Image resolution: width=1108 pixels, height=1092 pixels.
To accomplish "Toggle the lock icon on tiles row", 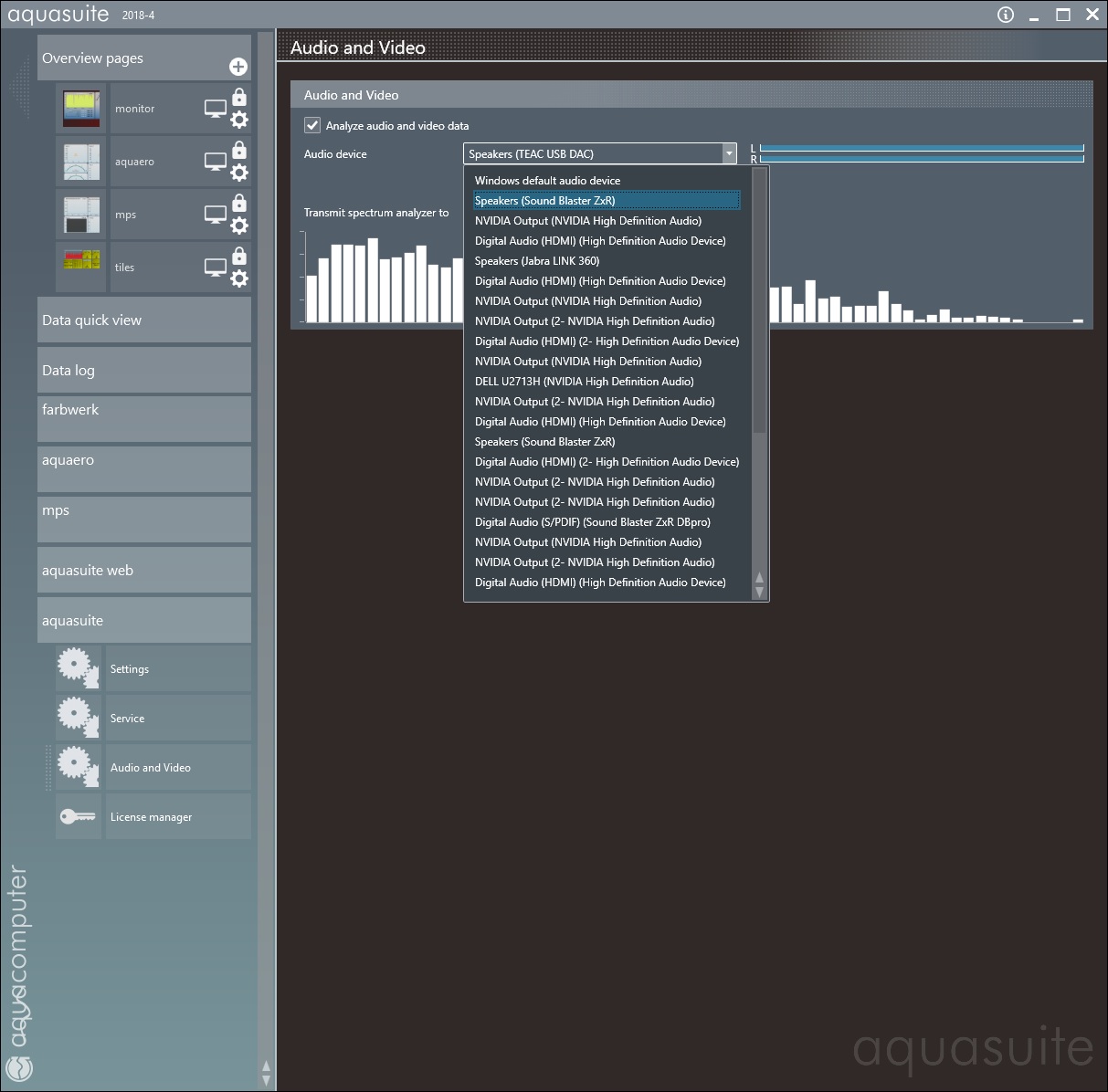I will pyautogui.click(x=239, y=256).
